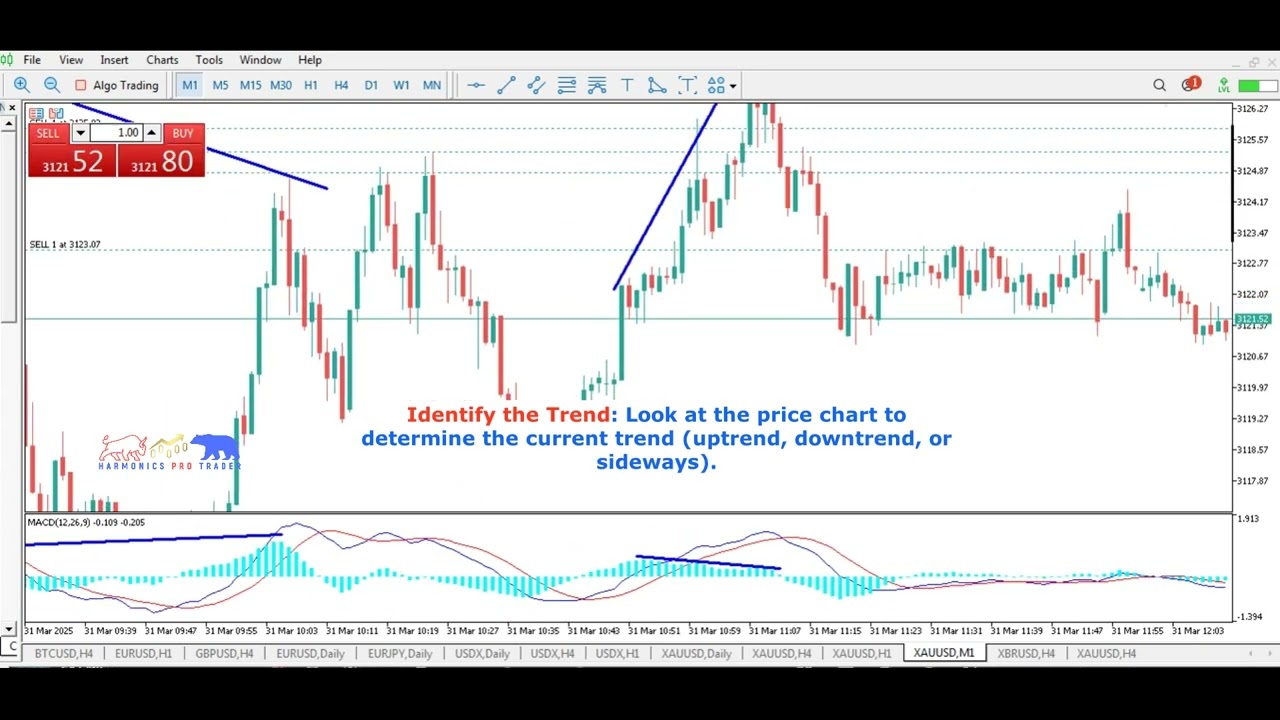
Task: Close the left side panel with X
Action: tap(12, 108)
